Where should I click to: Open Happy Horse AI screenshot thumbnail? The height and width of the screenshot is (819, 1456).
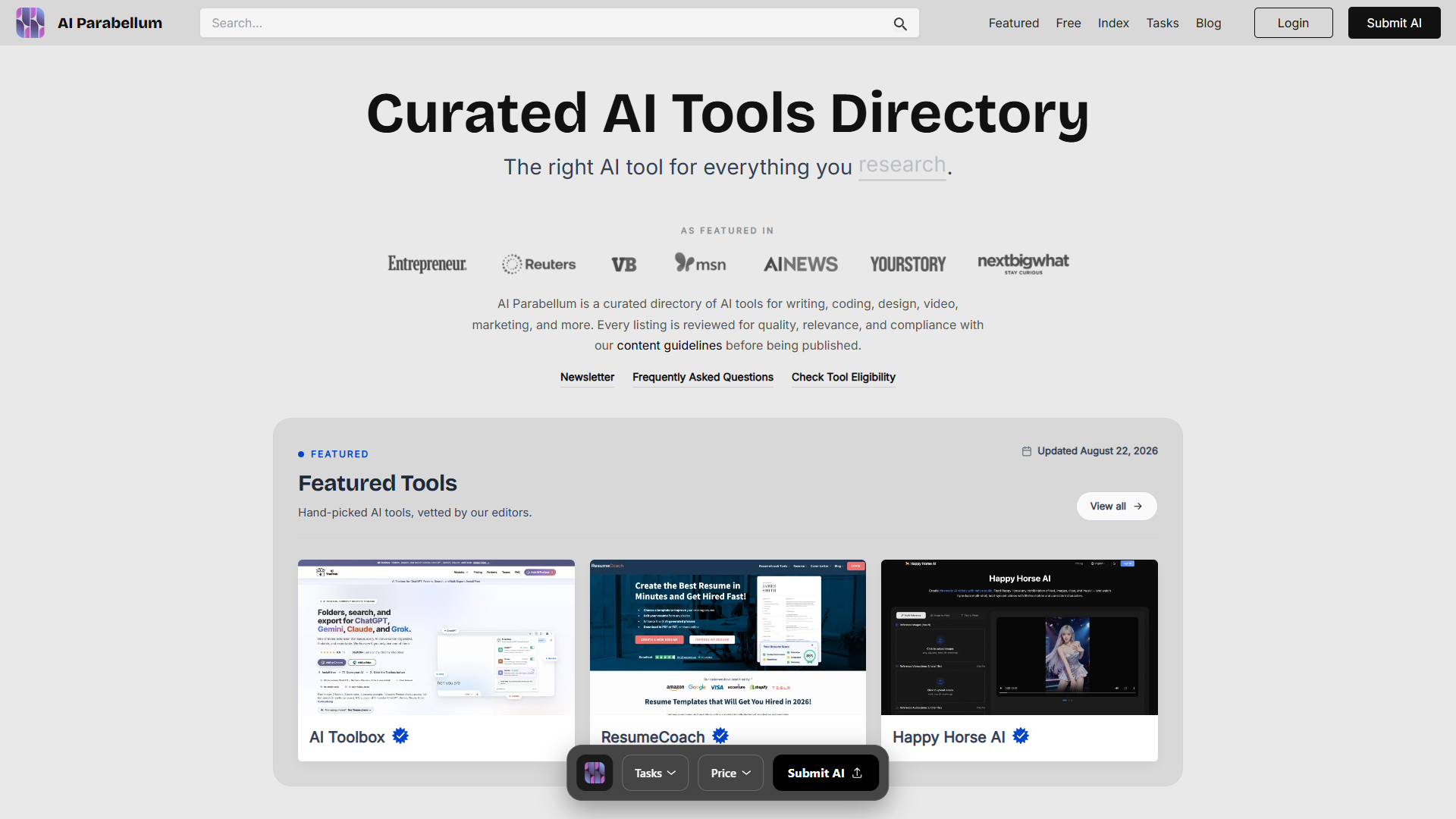point(1019,637)
